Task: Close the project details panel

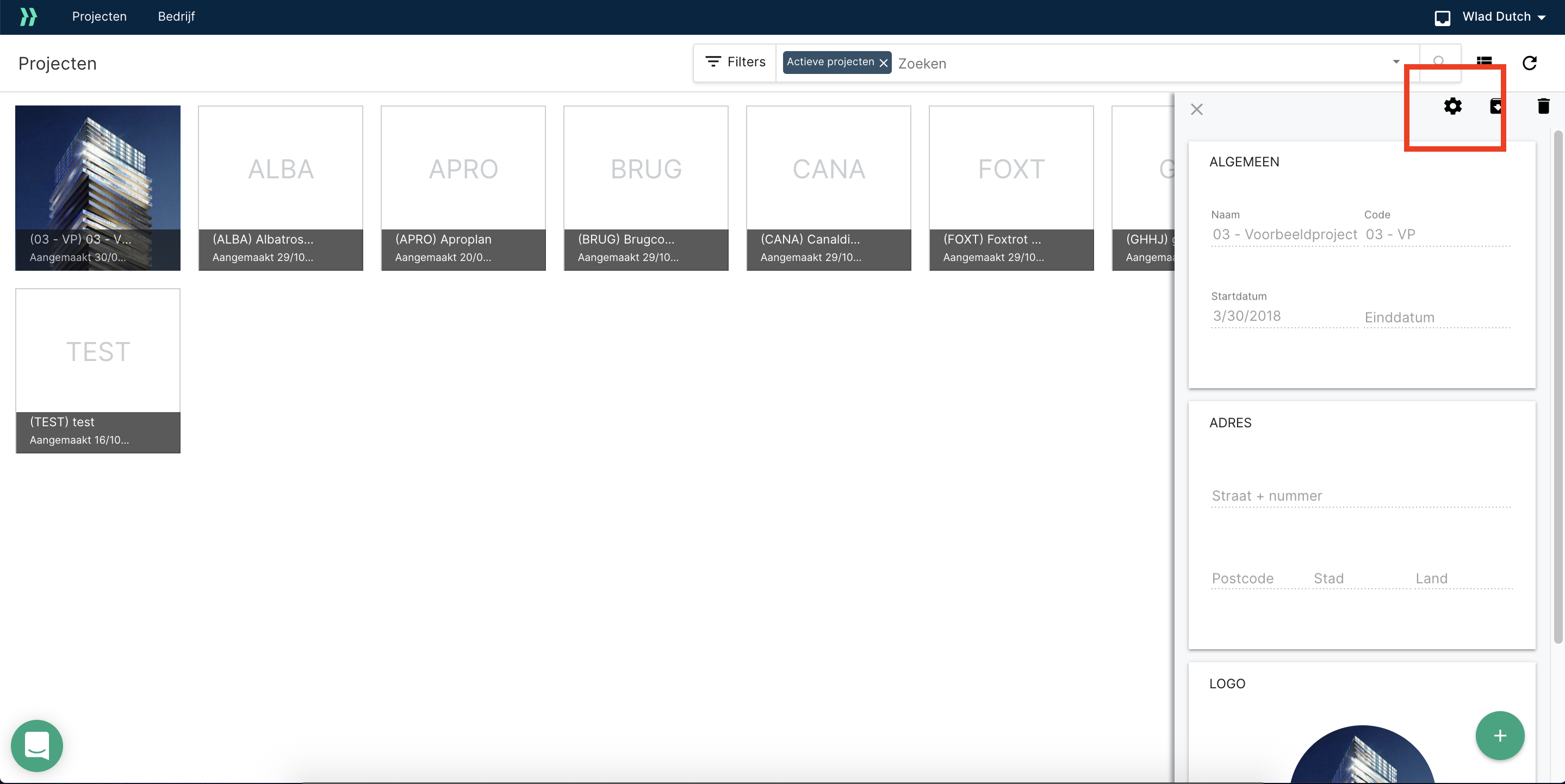Action: coord(1197,109)
